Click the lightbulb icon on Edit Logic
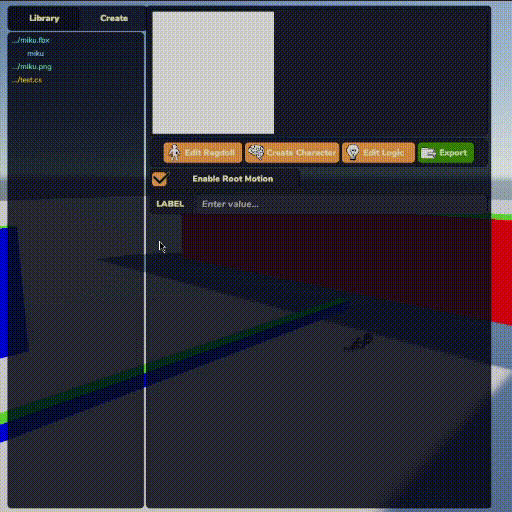Image resolution: width=512 pixels, height=512 pixels. click(353, 153)
